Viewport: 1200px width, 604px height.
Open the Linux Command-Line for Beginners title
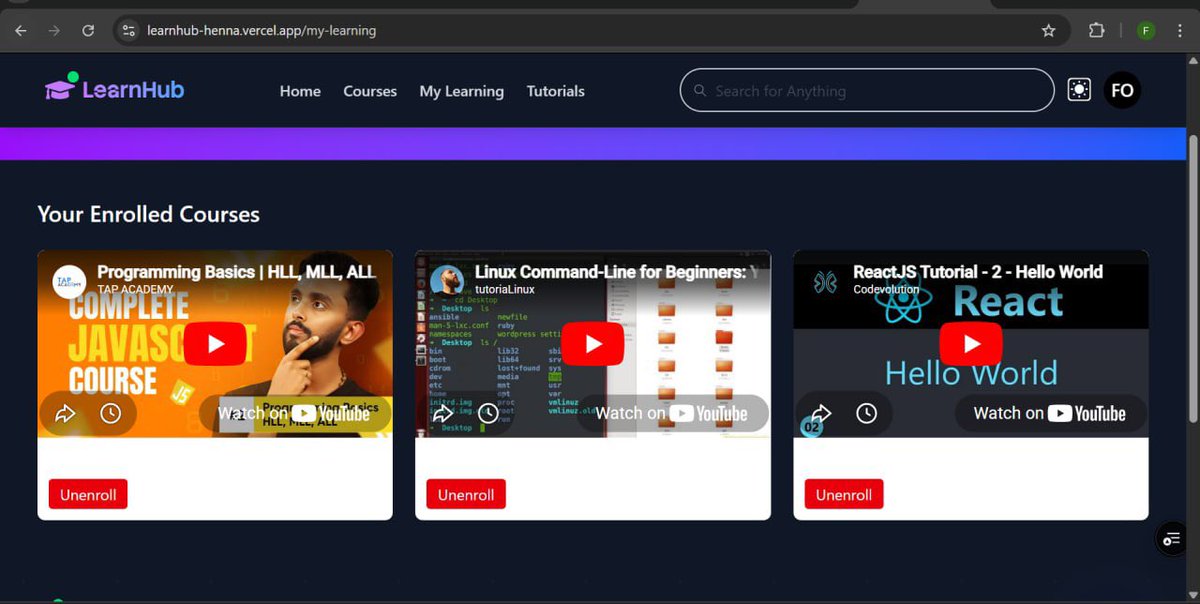coord(616,272)
